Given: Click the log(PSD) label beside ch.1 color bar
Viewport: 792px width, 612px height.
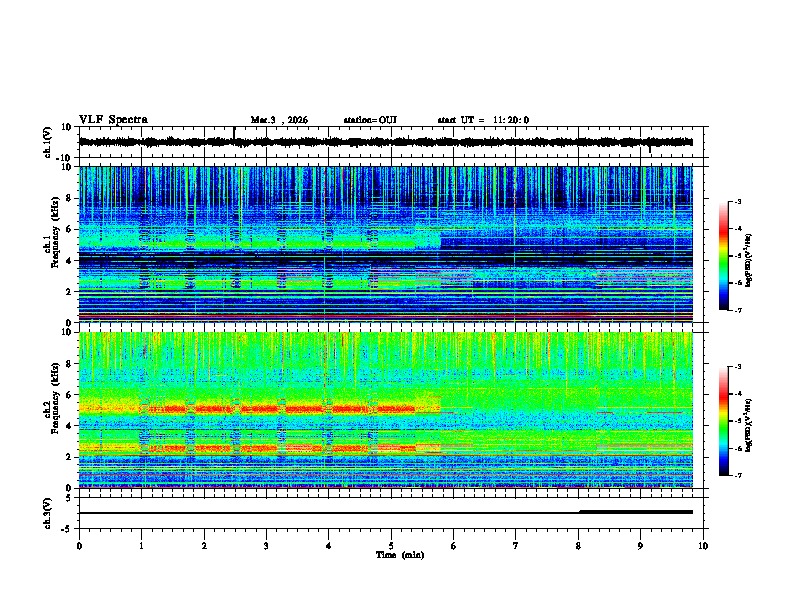Looking at the screenshot, I should (749, 261).
